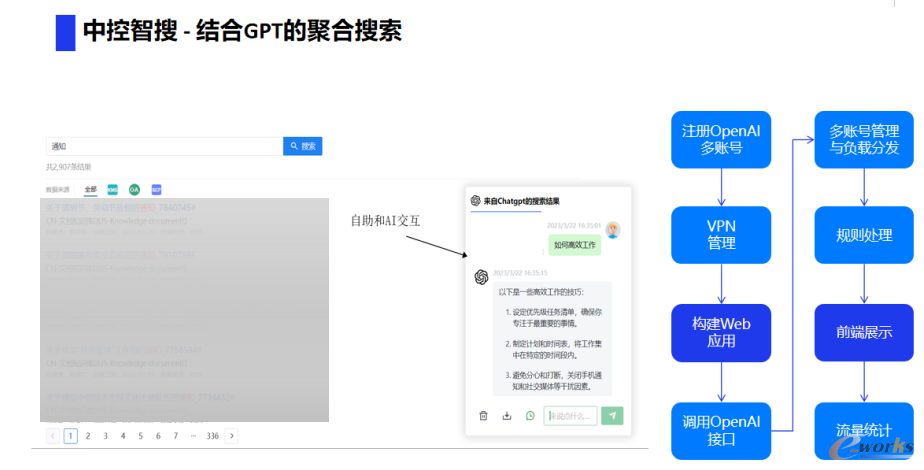Click the slide title 中控智搜 - 结合GPT的聚合搜索
The width and height of the screenshot is (924, 470).
click(x=242, y=31)
